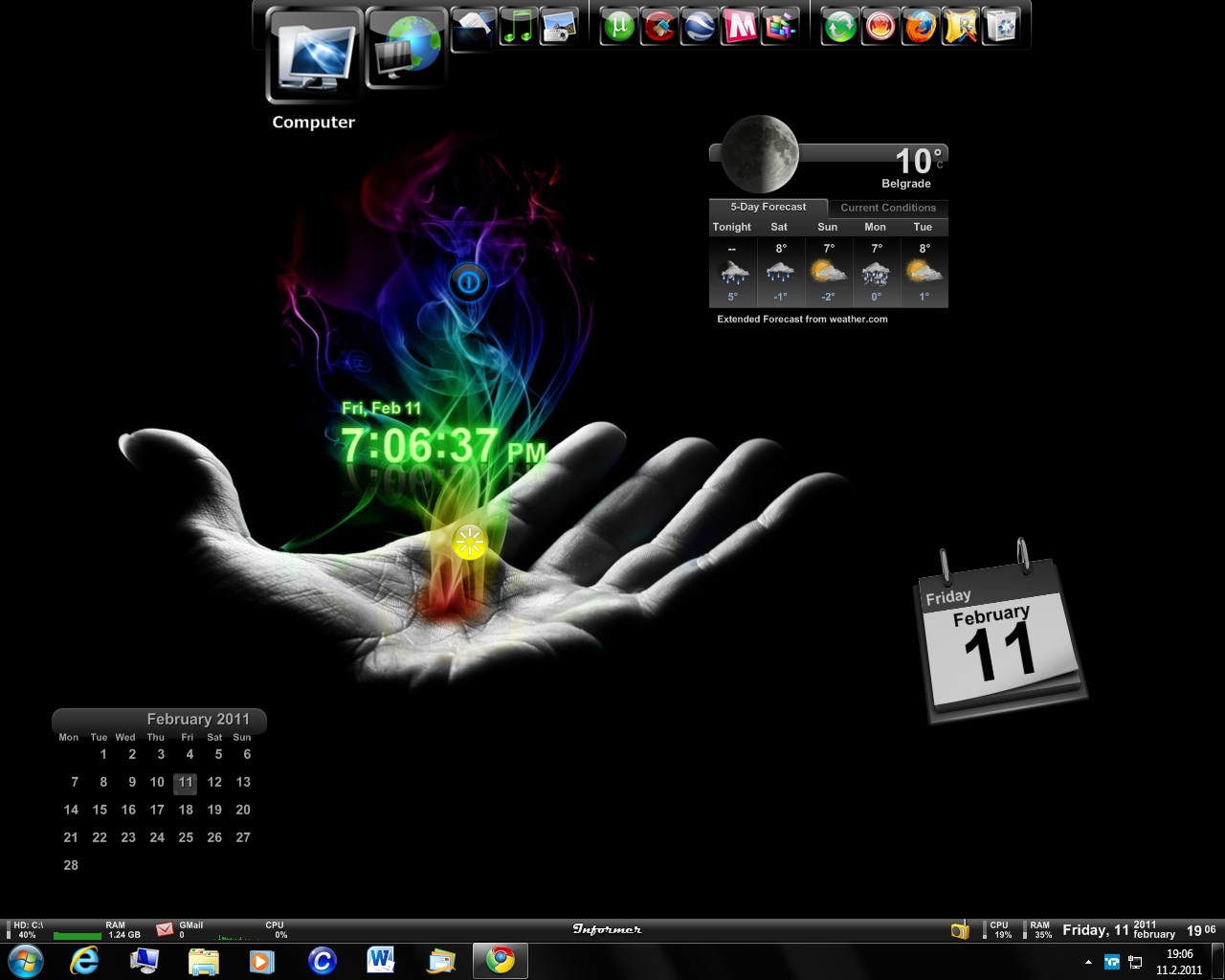Viewport: 1225px width, 980px height.
Task: Click day 20 in February calendar
Action: (243, 810)
